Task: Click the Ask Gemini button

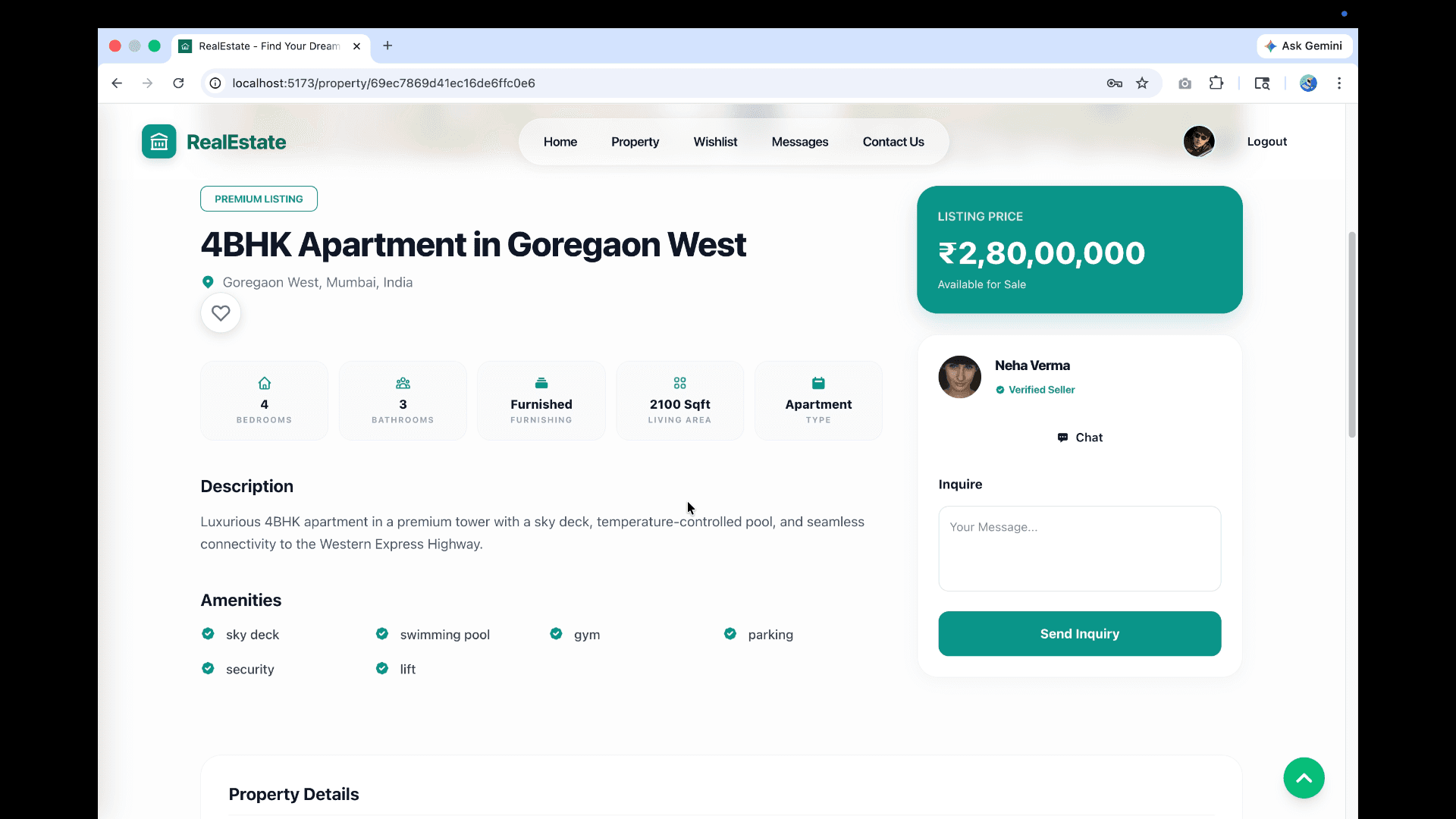Action: [x=1304, y=46]
